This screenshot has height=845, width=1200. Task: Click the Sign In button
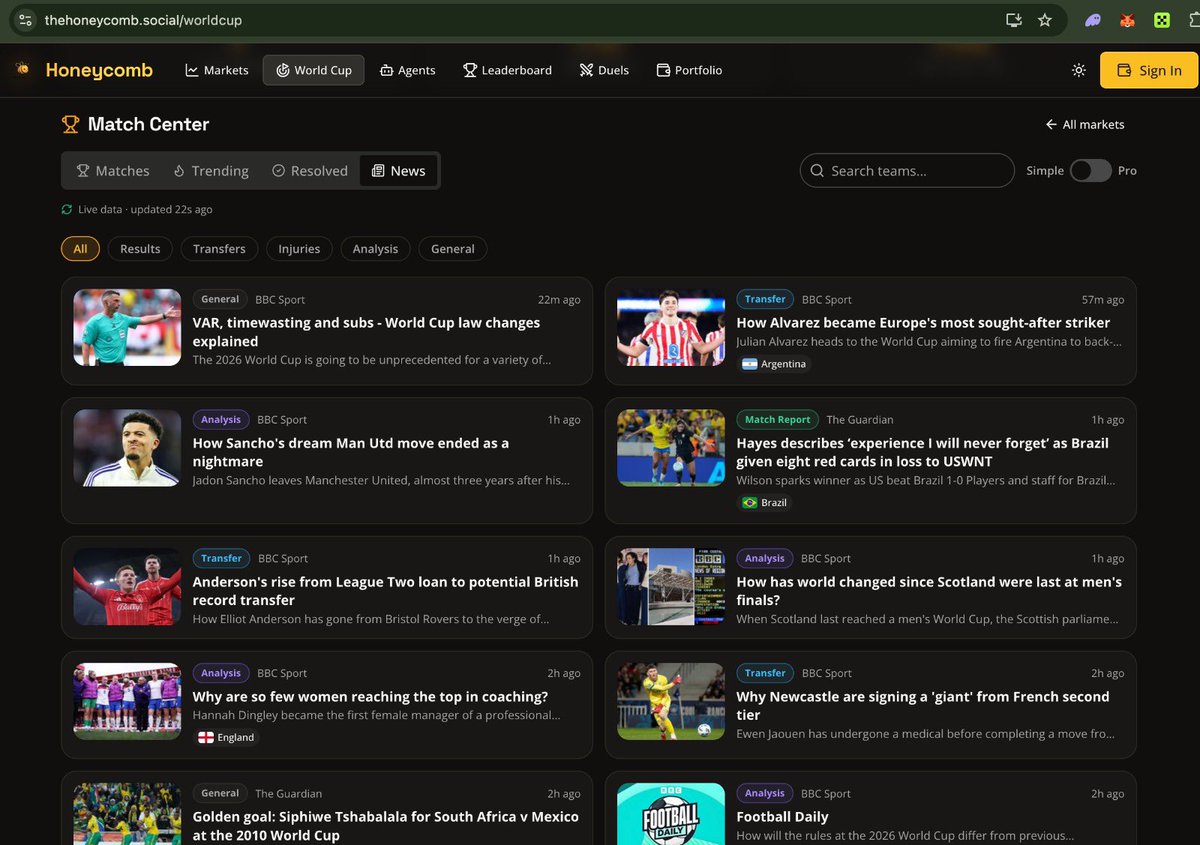point(1149,70)
